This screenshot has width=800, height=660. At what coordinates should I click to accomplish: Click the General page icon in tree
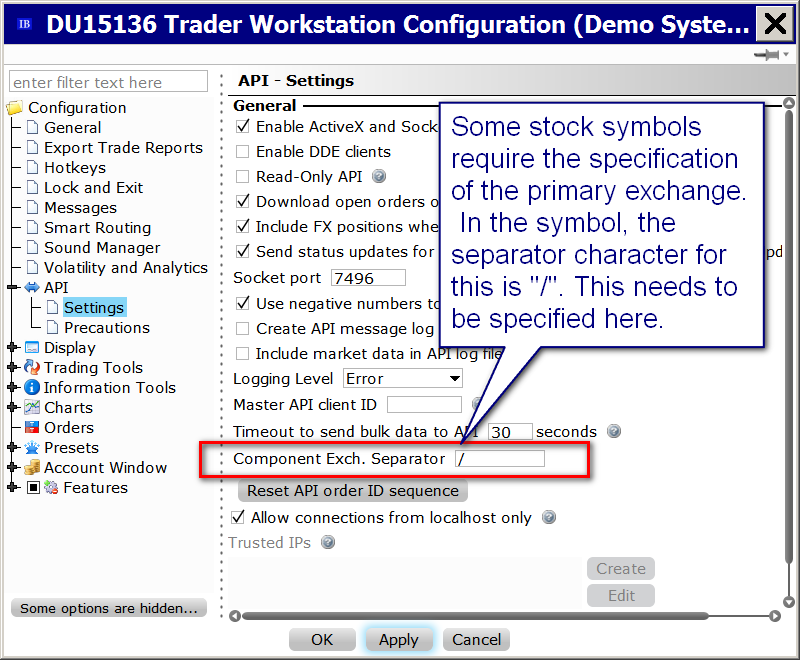point(32,128)
